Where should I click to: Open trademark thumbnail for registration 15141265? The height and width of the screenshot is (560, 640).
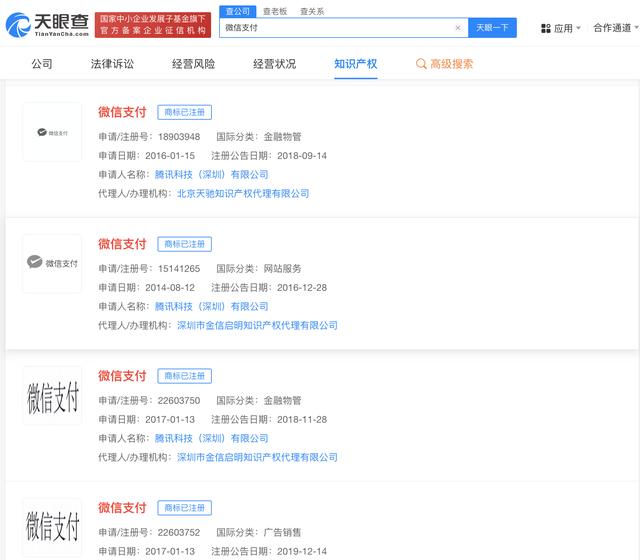52,263
